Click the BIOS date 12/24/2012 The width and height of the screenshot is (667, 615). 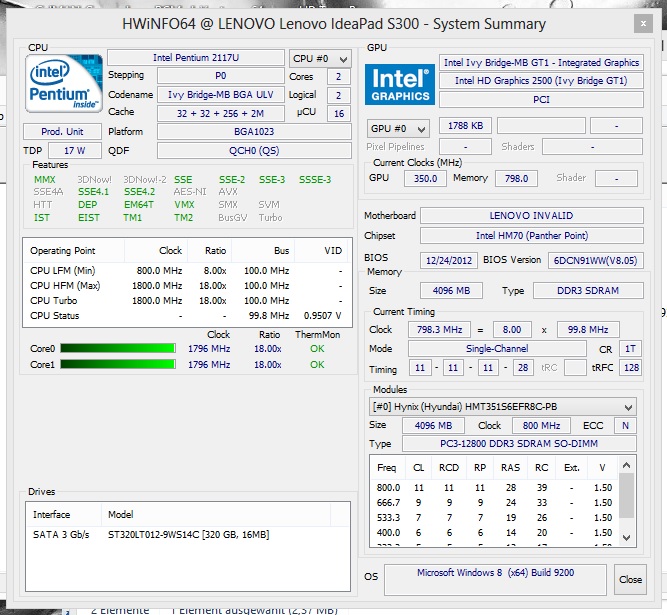tap(449, 260)
